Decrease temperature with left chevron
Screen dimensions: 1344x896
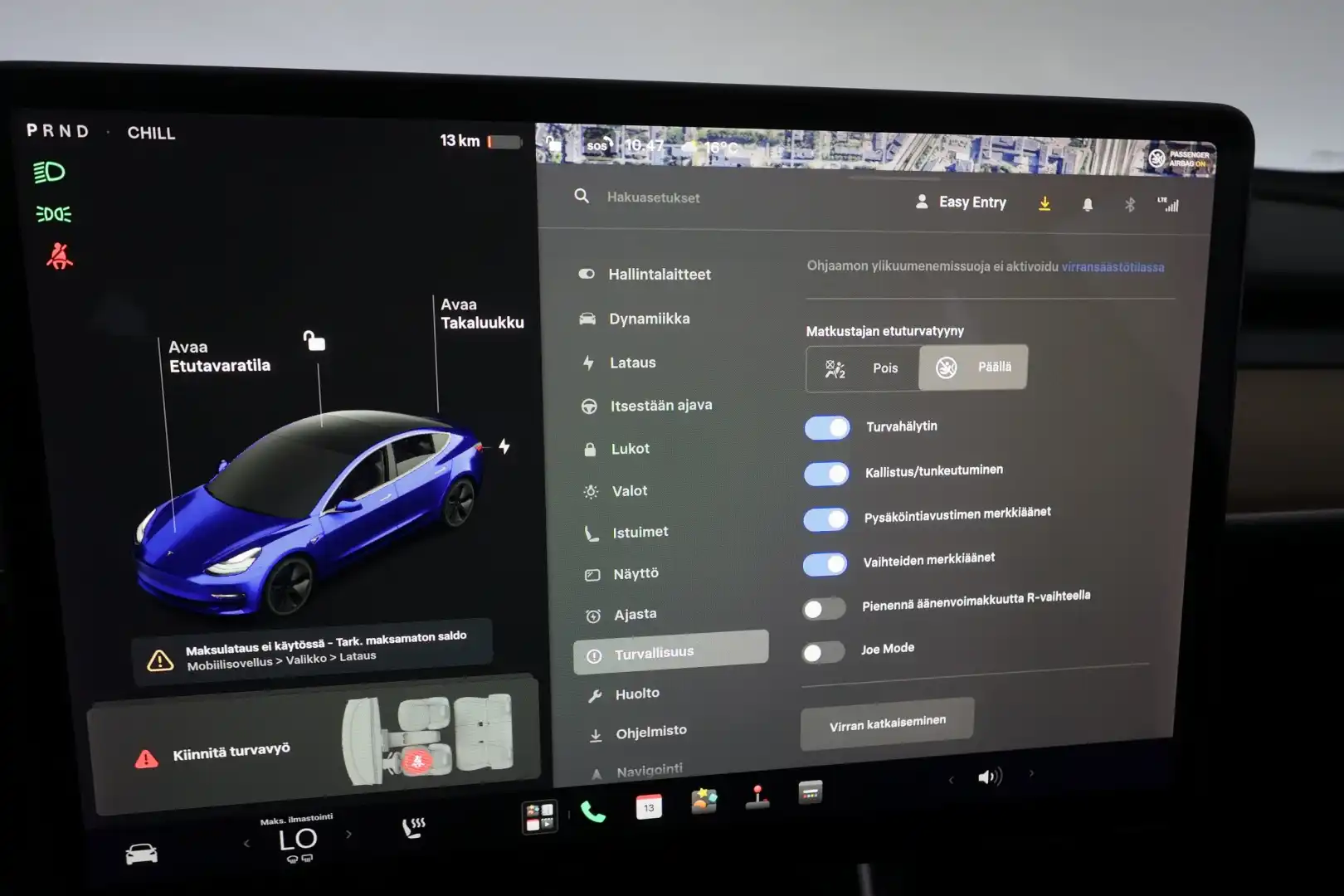pos(246,844)
